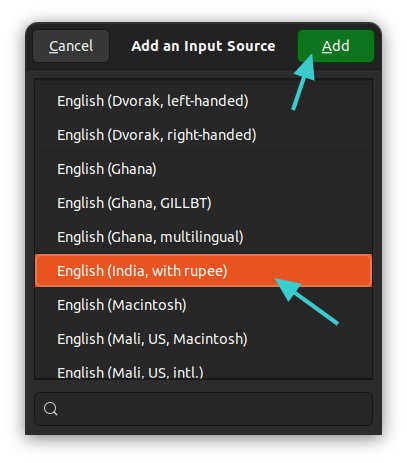The image size is (407, 463).
Task: Focus the search input field
Action: [x=203, y=409]
